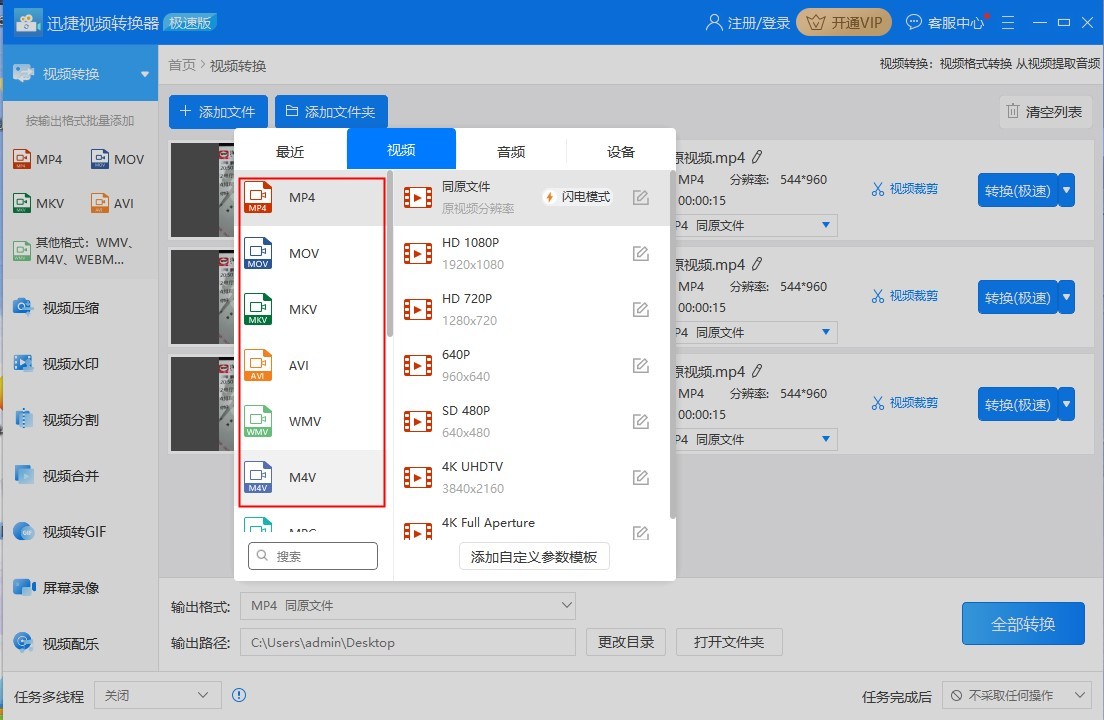Open the 输出格式 output format dropdown
This screenshot has height=720, width=1104.
[408, 605]
